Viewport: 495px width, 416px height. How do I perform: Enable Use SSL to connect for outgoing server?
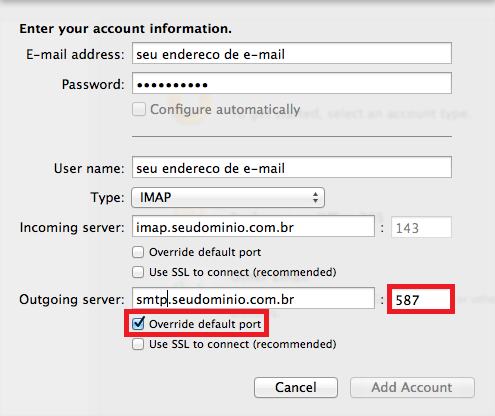pyautogui.click(x=138, y=344)
